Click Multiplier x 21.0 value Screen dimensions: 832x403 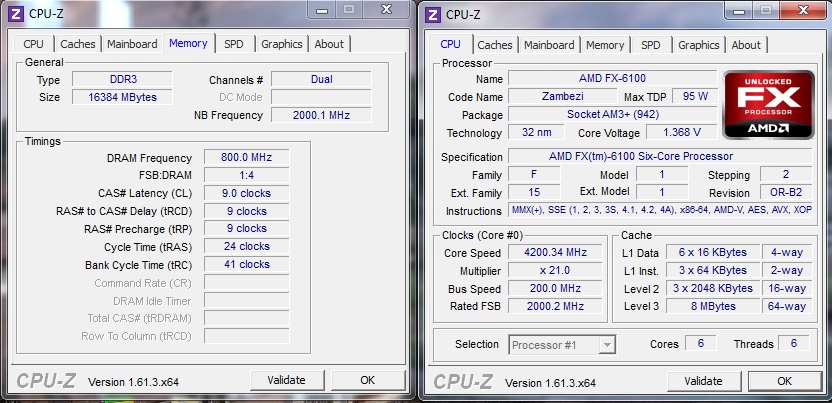(x=555, y=270)
